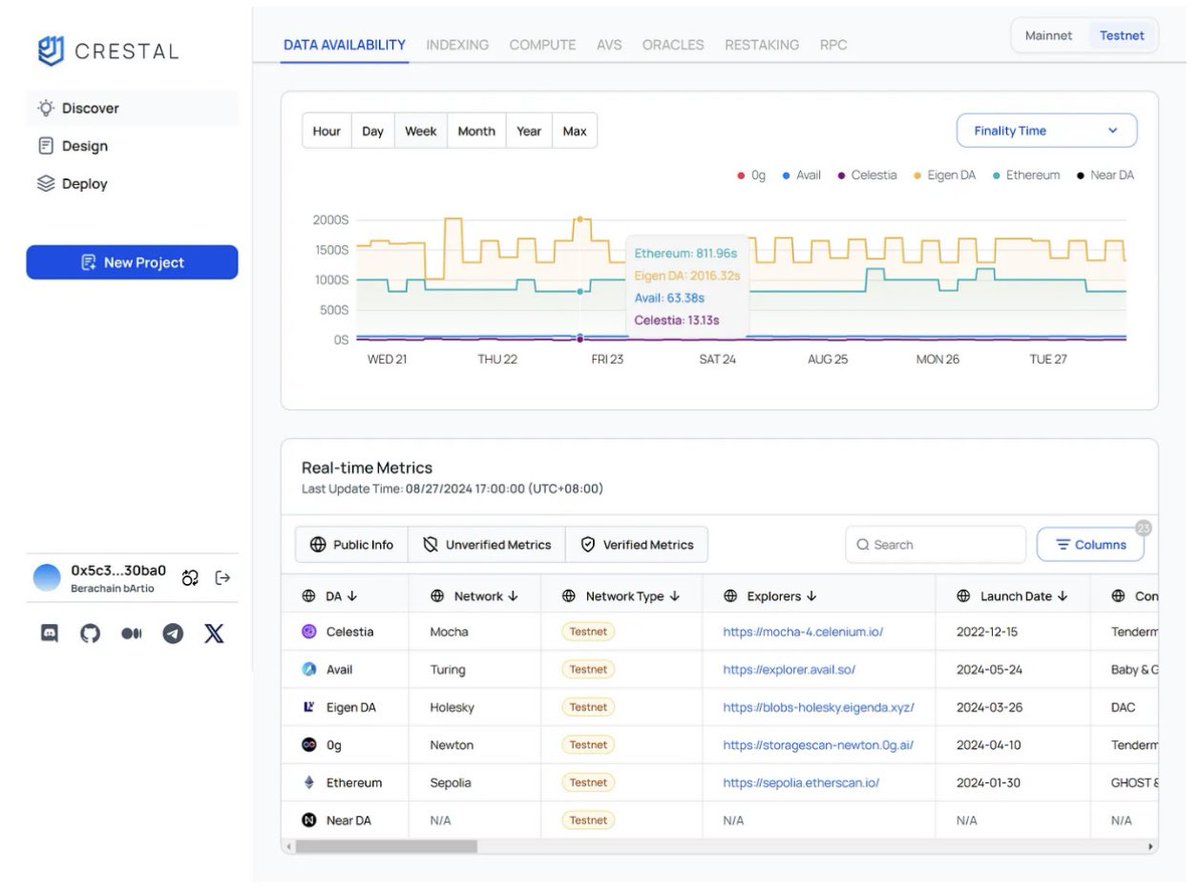1200x896 pixels.
Task: Switch to the Restaking tab
Action: (762, 45)
